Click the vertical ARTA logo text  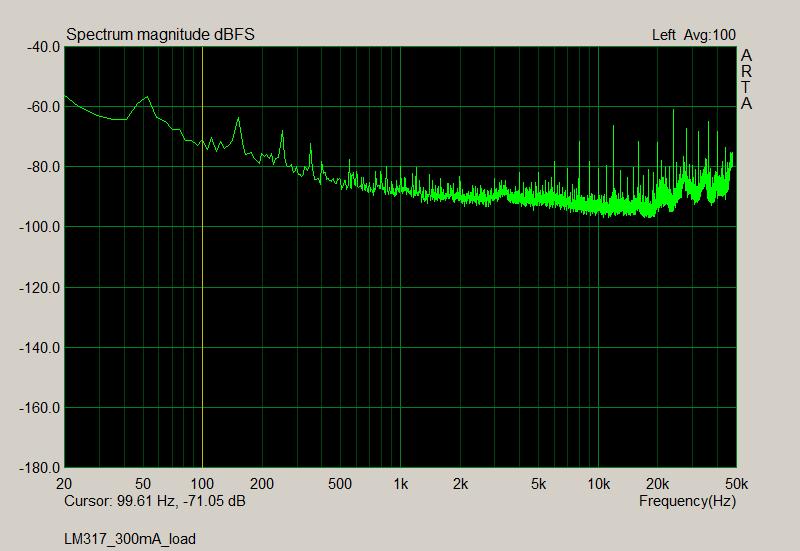(x=746, y=79)
